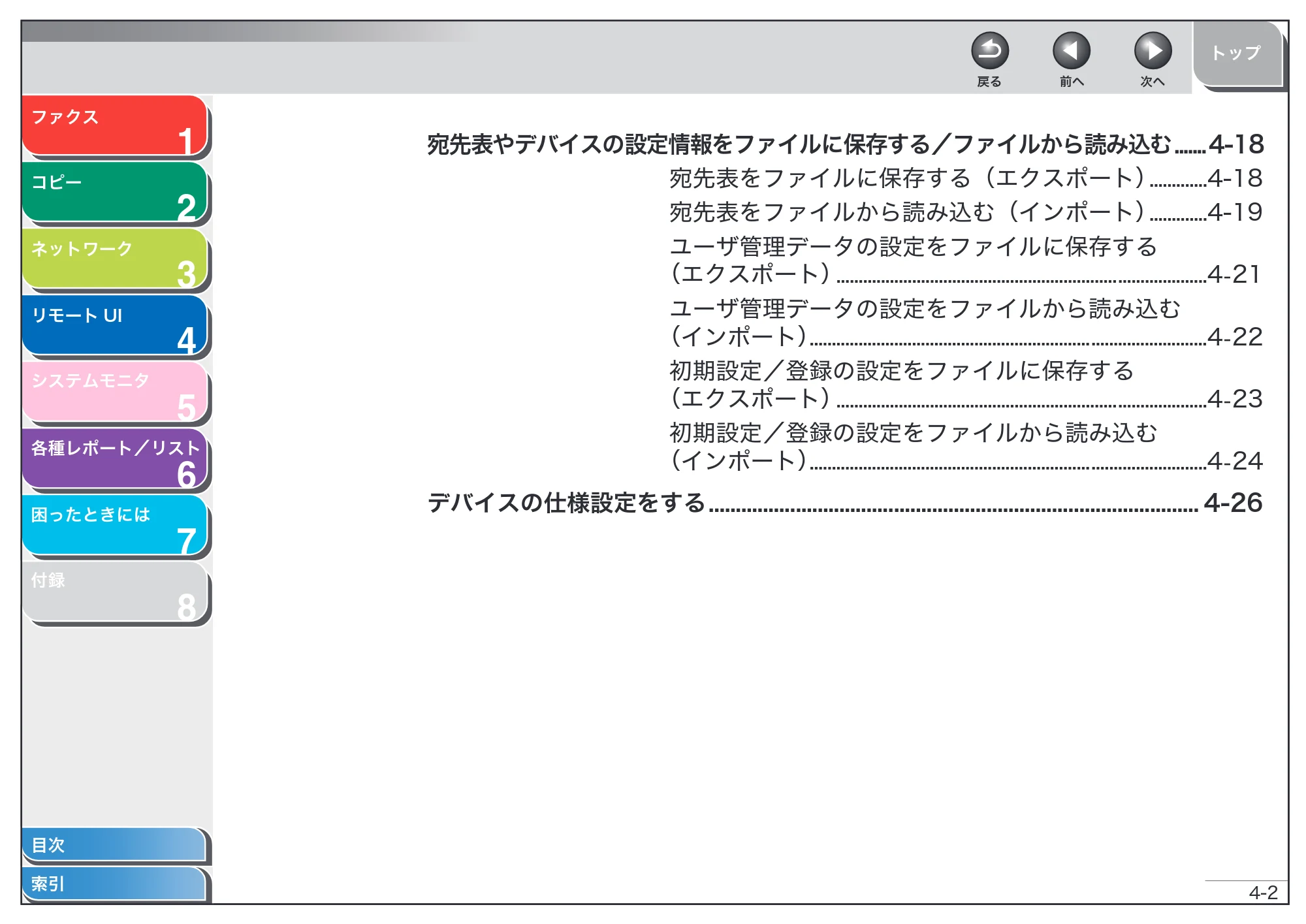Open ユーザ管理データの設定をファイルから読み込む entry
Screen dimensions: 1306x924
[x=966, y=323]
